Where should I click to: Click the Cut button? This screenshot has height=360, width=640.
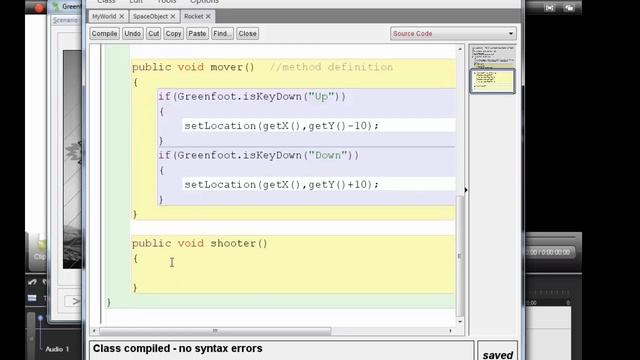pos(153,33)
